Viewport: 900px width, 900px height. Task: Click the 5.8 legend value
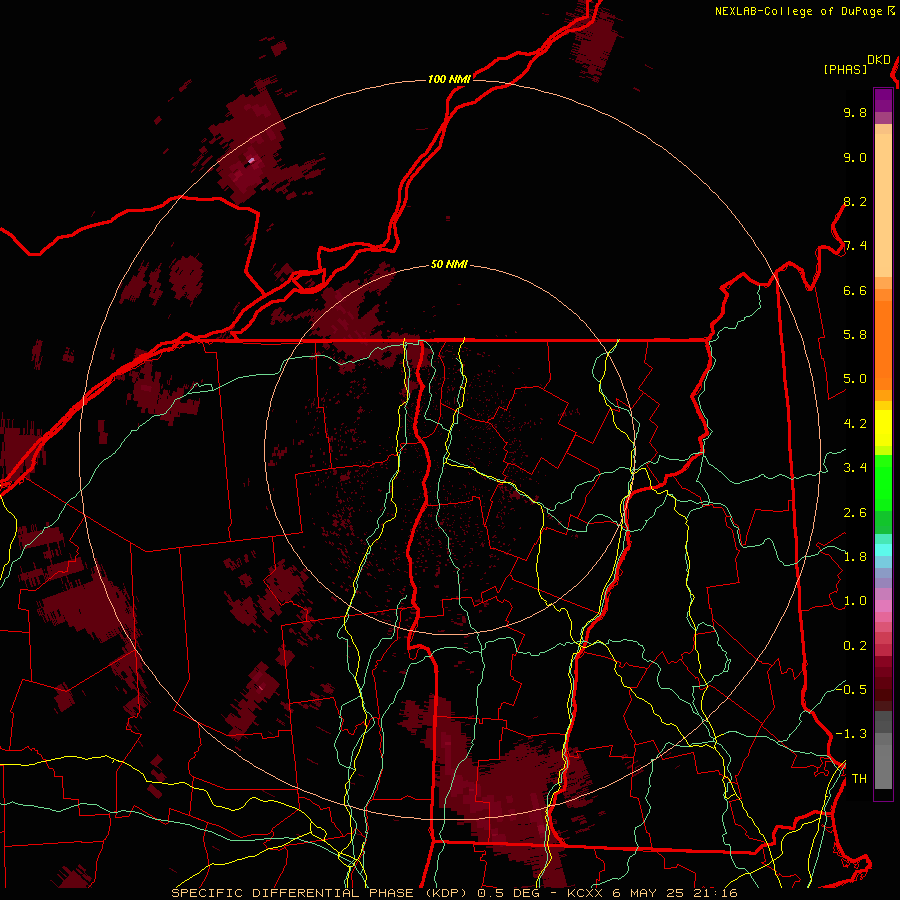[855, 335]
